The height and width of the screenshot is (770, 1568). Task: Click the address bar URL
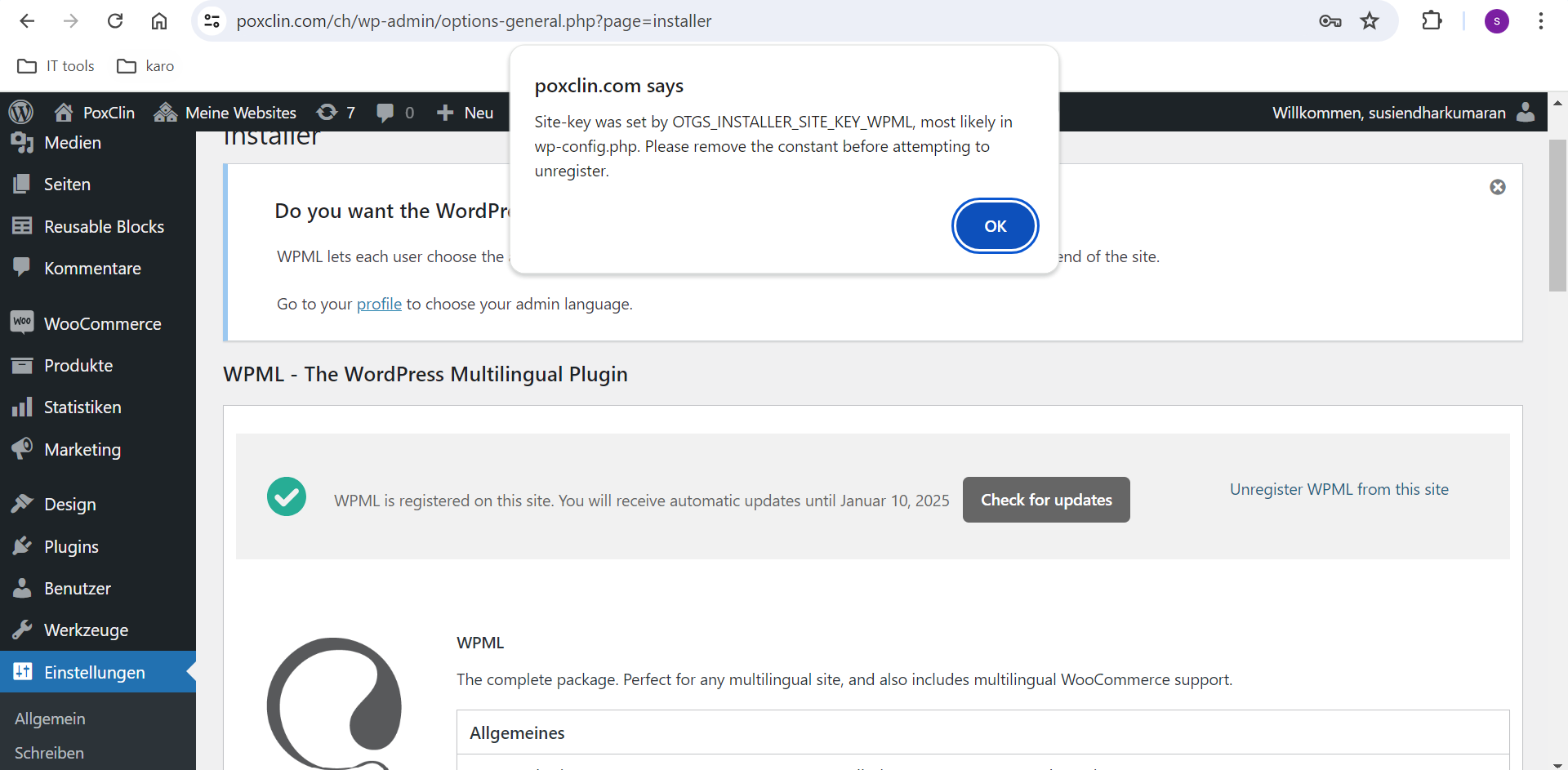click(474, 21)
